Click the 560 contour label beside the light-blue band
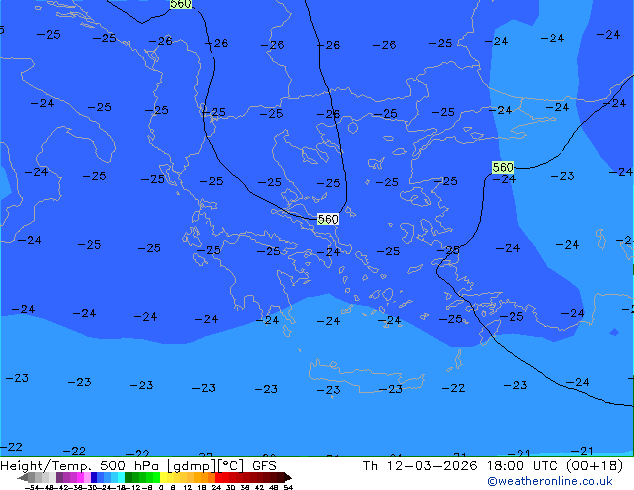The width and height of the screenshot is (634, 490). [503, 167]
